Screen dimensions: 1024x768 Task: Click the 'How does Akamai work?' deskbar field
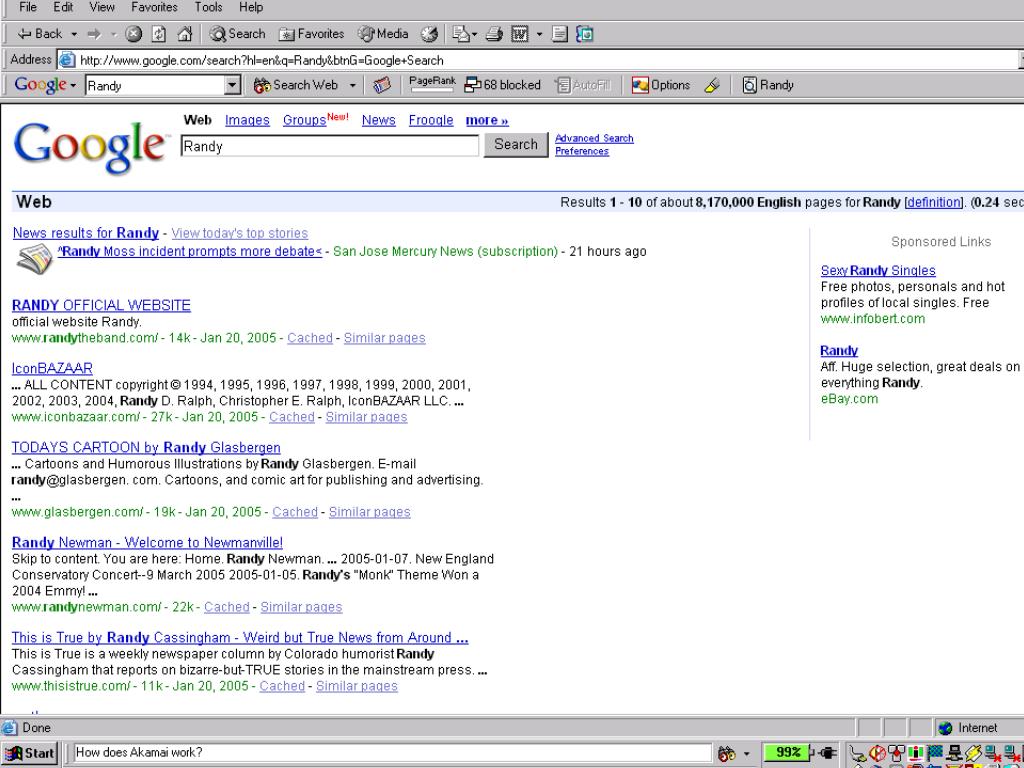pyautogui.click(x=392, y=753)
